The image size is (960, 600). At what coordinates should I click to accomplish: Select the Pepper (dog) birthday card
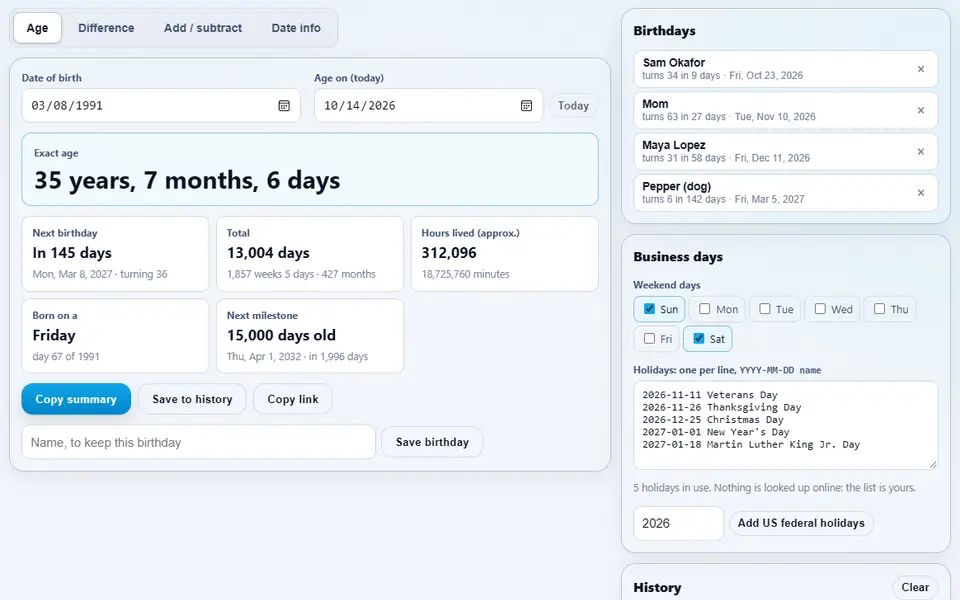tap(786, 193)
